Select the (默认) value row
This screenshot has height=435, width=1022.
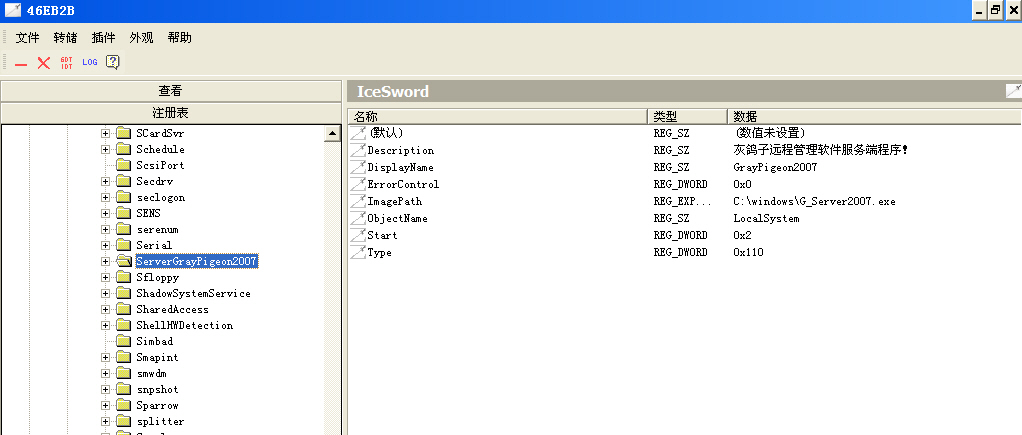coord(686,133)
